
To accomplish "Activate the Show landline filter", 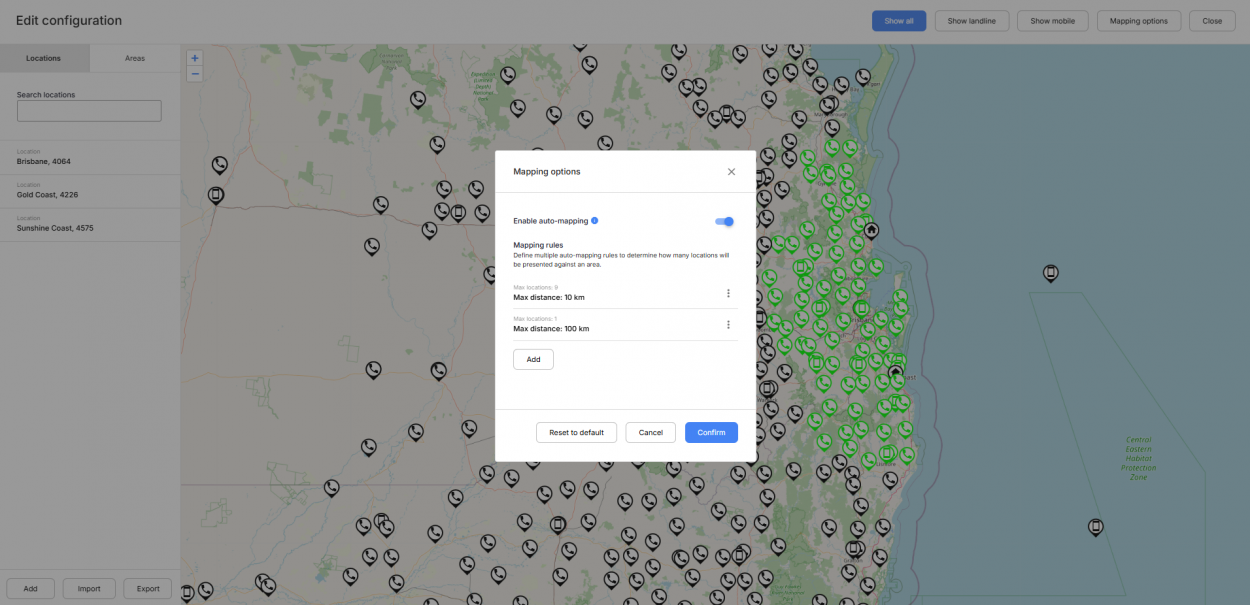I will click(971, 20).
